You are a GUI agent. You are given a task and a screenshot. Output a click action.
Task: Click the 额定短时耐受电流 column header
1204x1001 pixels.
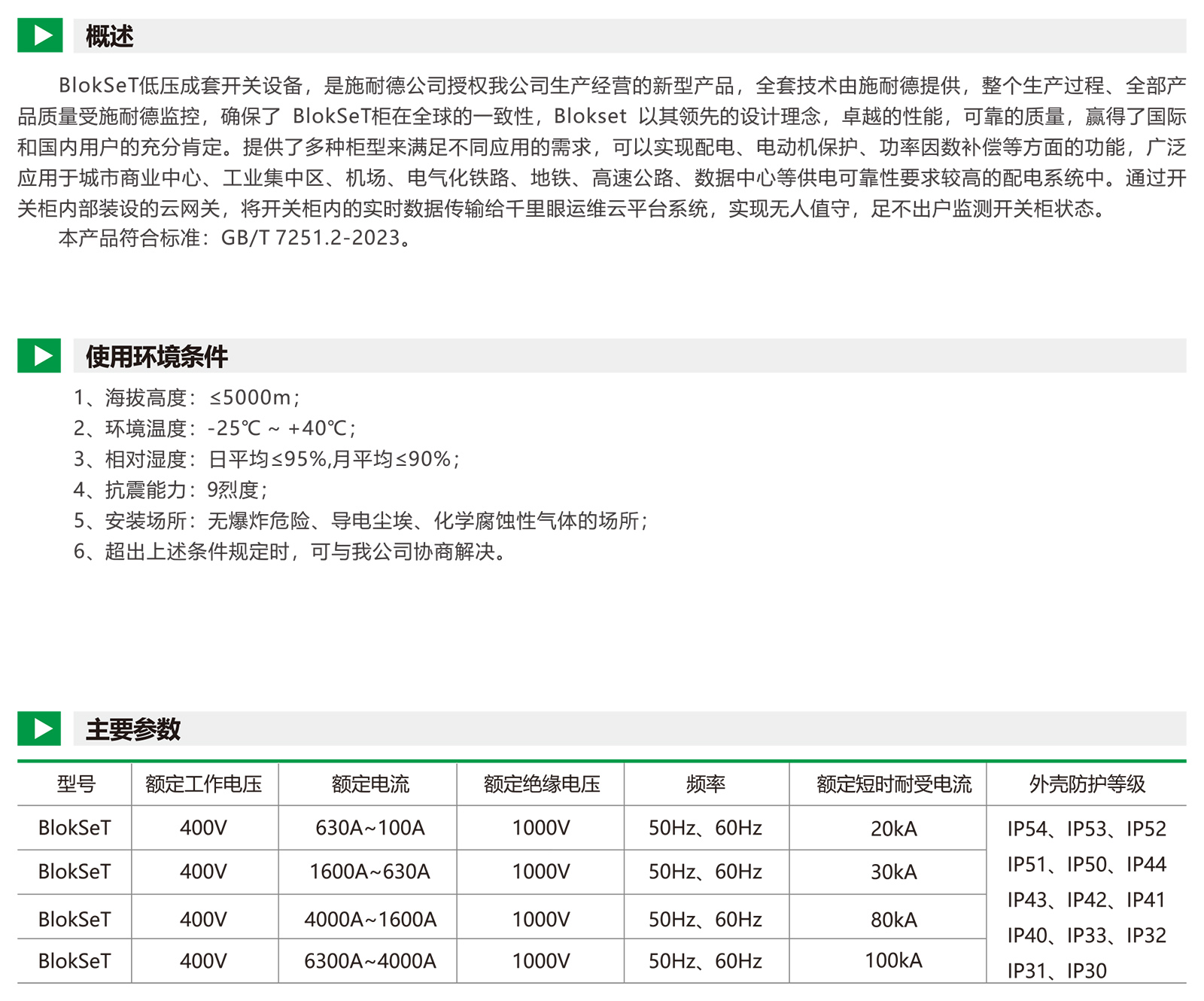894,784
